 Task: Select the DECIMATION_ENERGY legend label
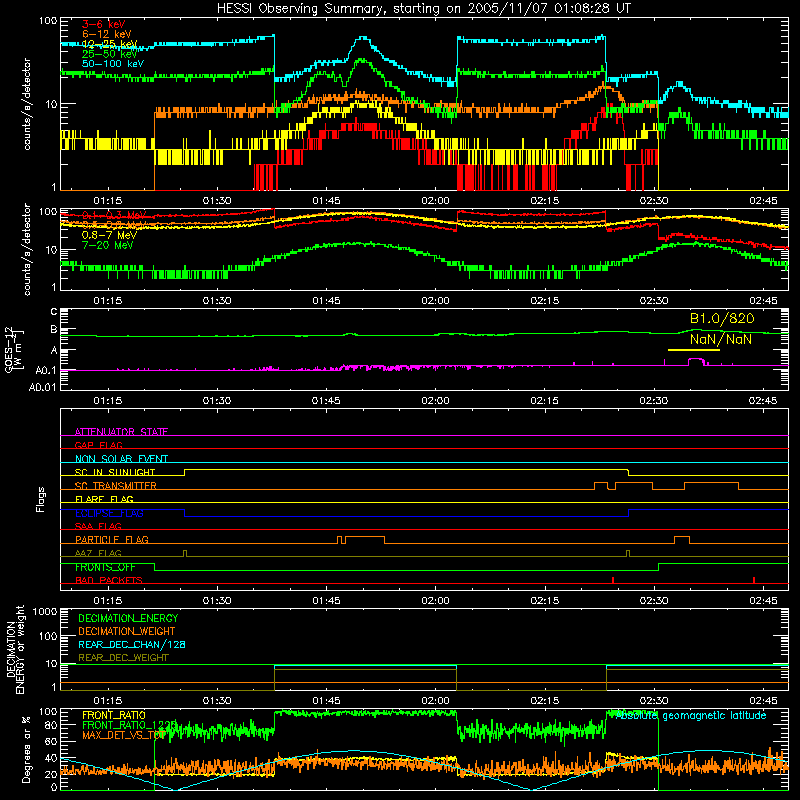click(x=128, y=618)
